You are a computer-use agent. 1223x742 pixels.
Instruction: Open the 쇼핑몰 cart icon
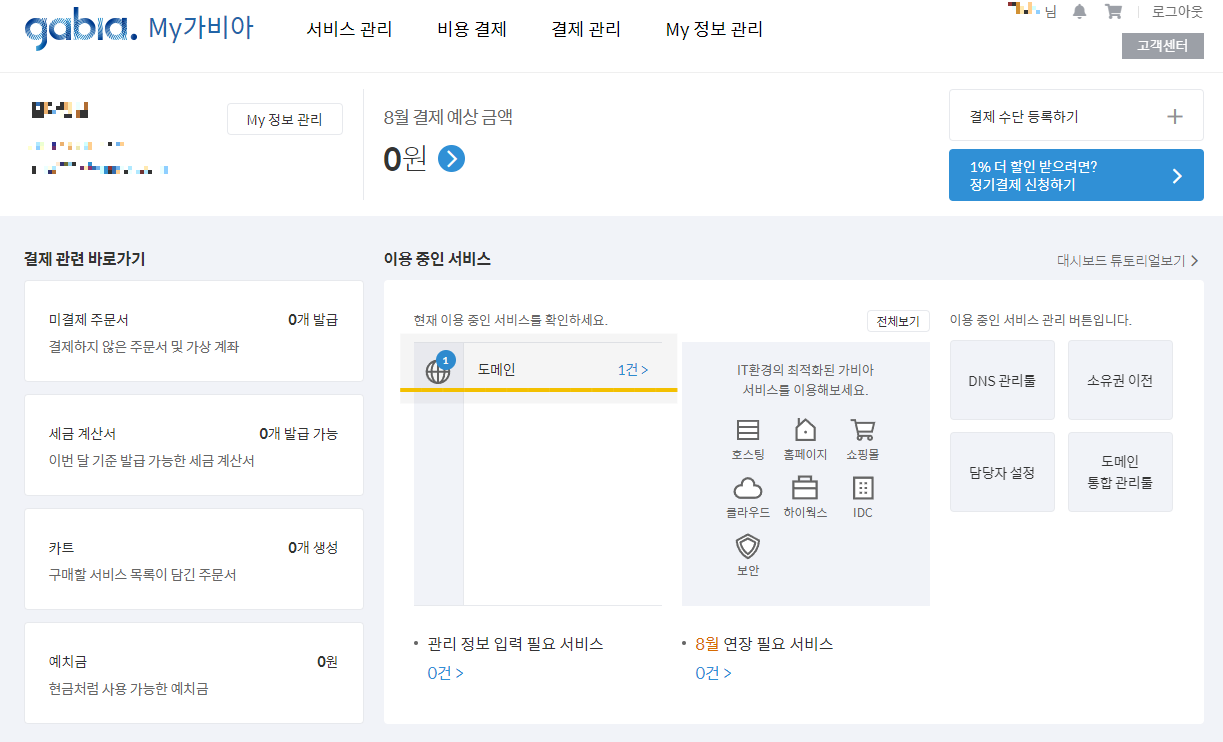(862, 430)
